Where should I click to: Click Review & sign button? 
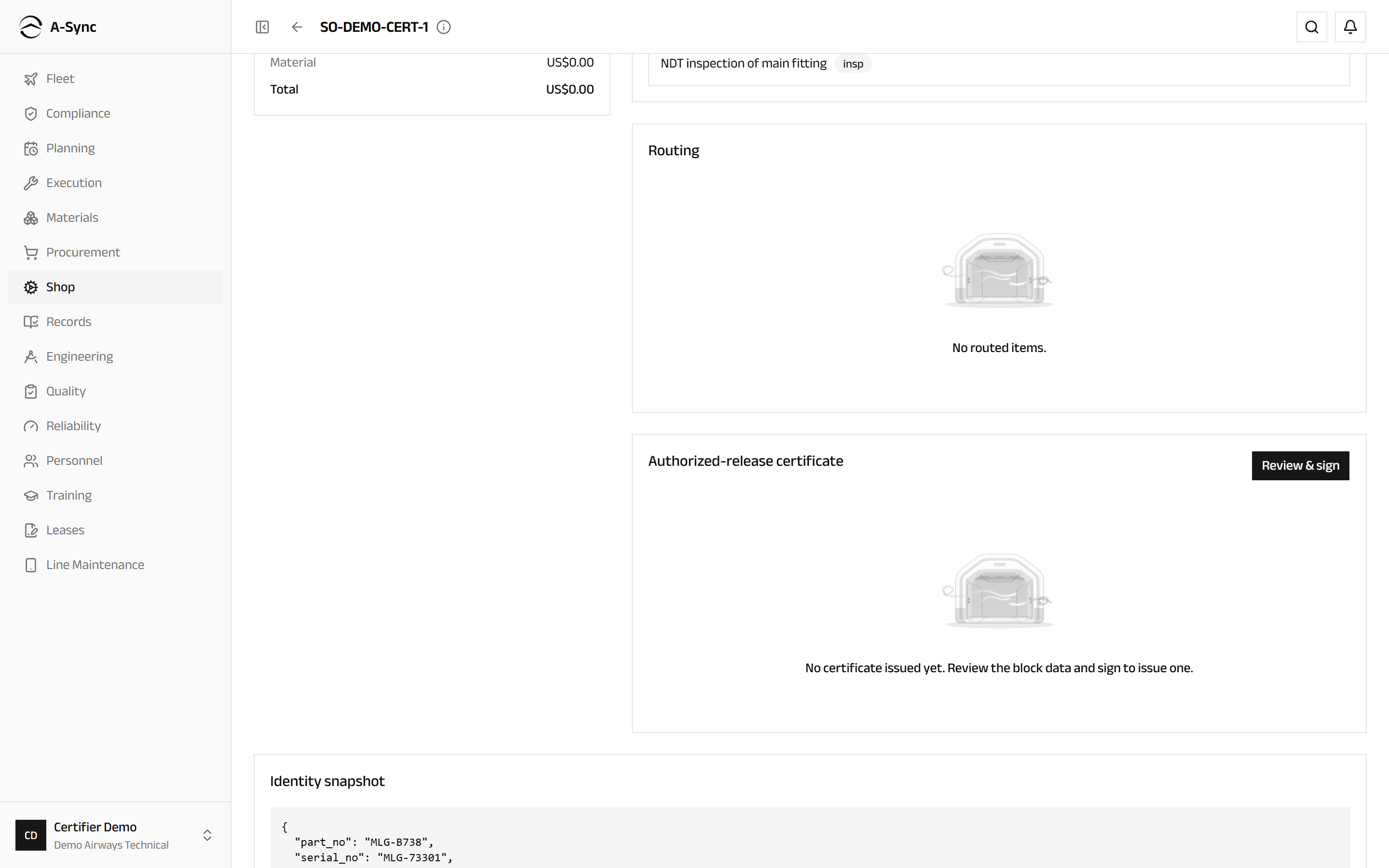click(1300, 465)
